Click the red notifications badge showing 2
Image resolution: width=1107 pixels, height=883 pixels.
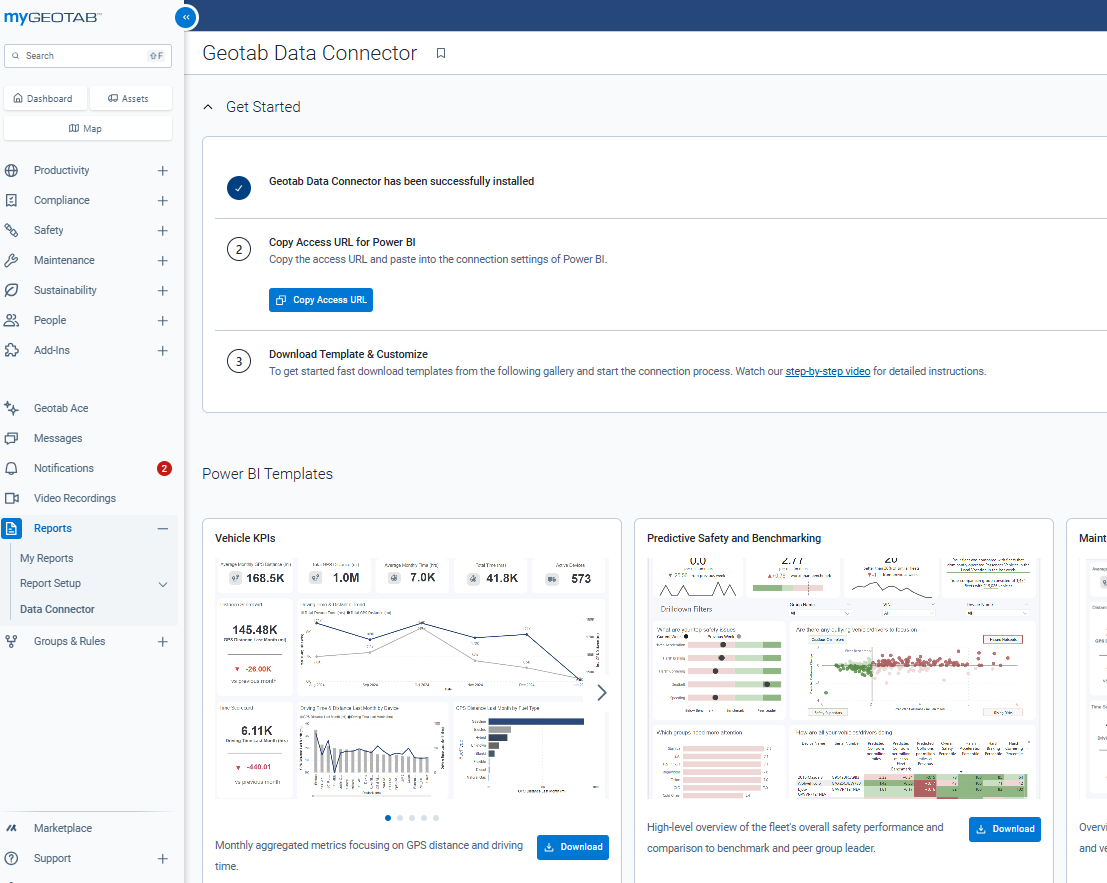pos(164,469)
